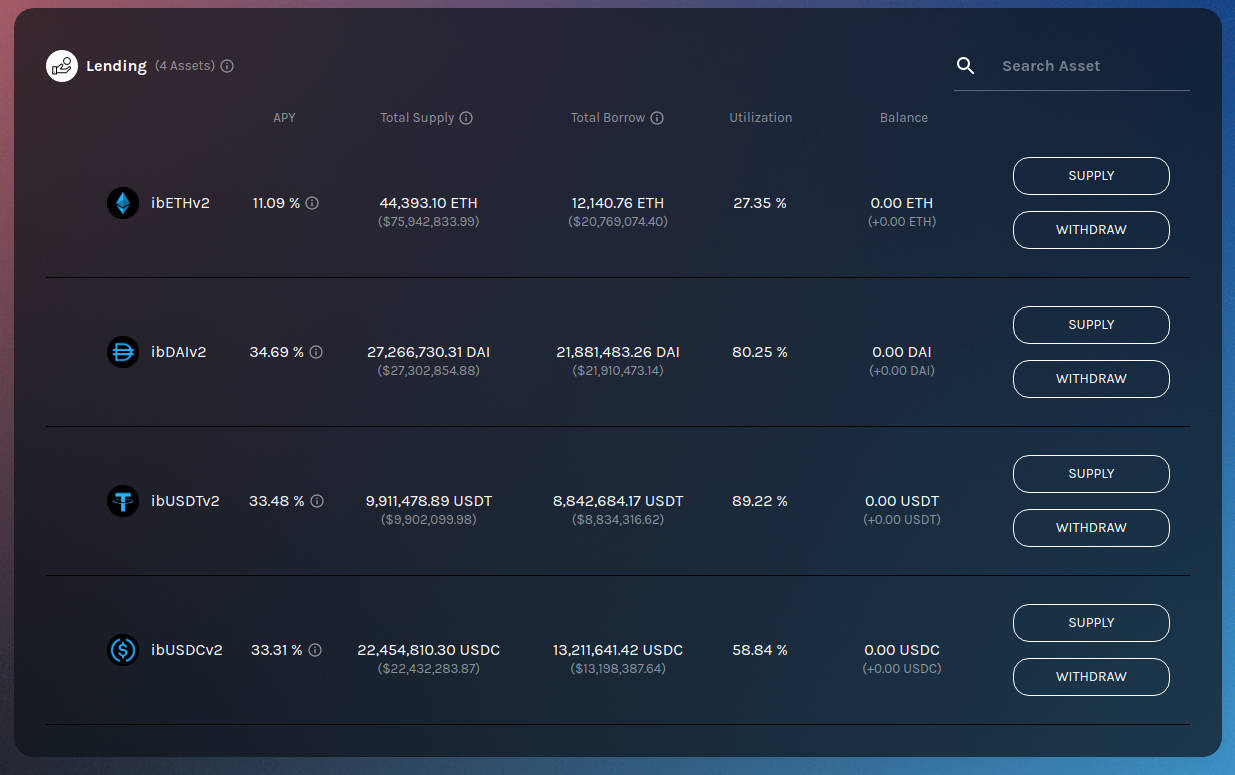Click the ibUSDTv2 Tether token icon

(x=123, y=501)
